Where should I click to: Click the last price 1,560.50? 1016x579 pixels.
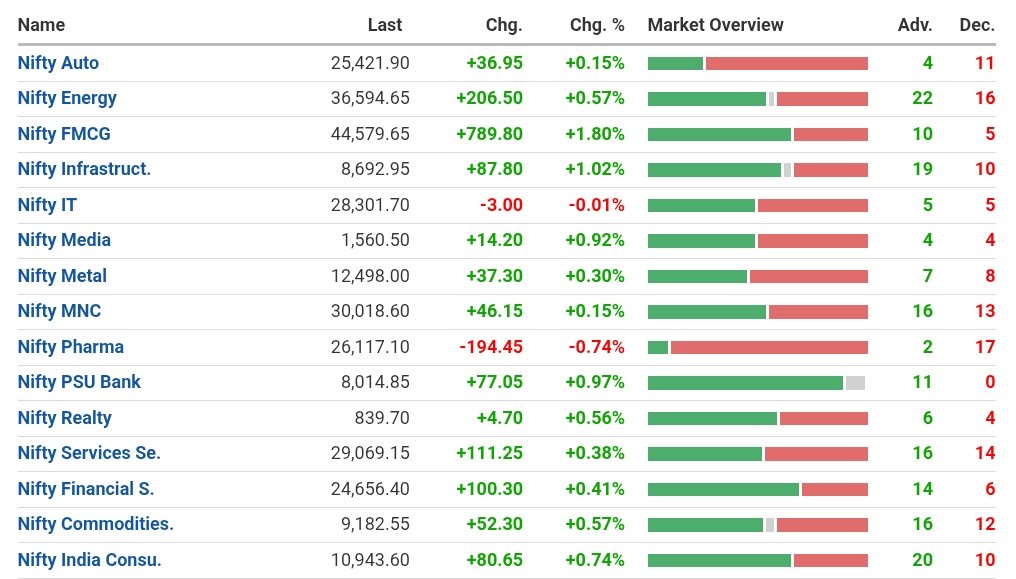click(x=375, y=240)
